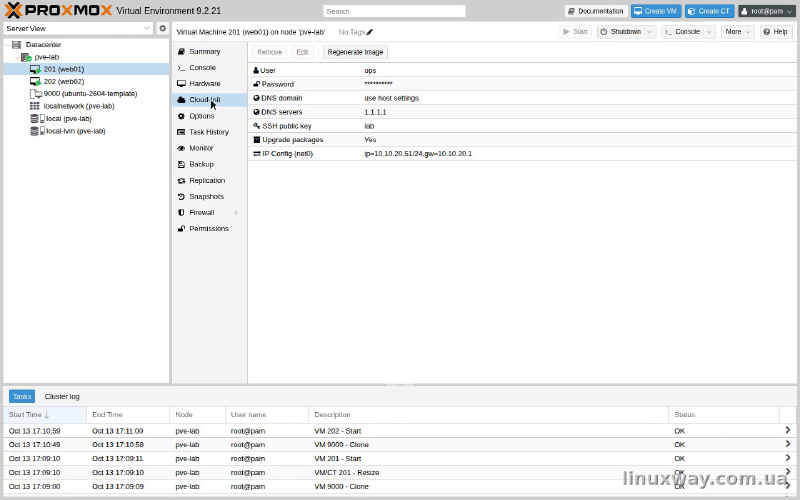This screenshot has width=800, height=500.
Task: Select the User row
Action: [522, 70]
